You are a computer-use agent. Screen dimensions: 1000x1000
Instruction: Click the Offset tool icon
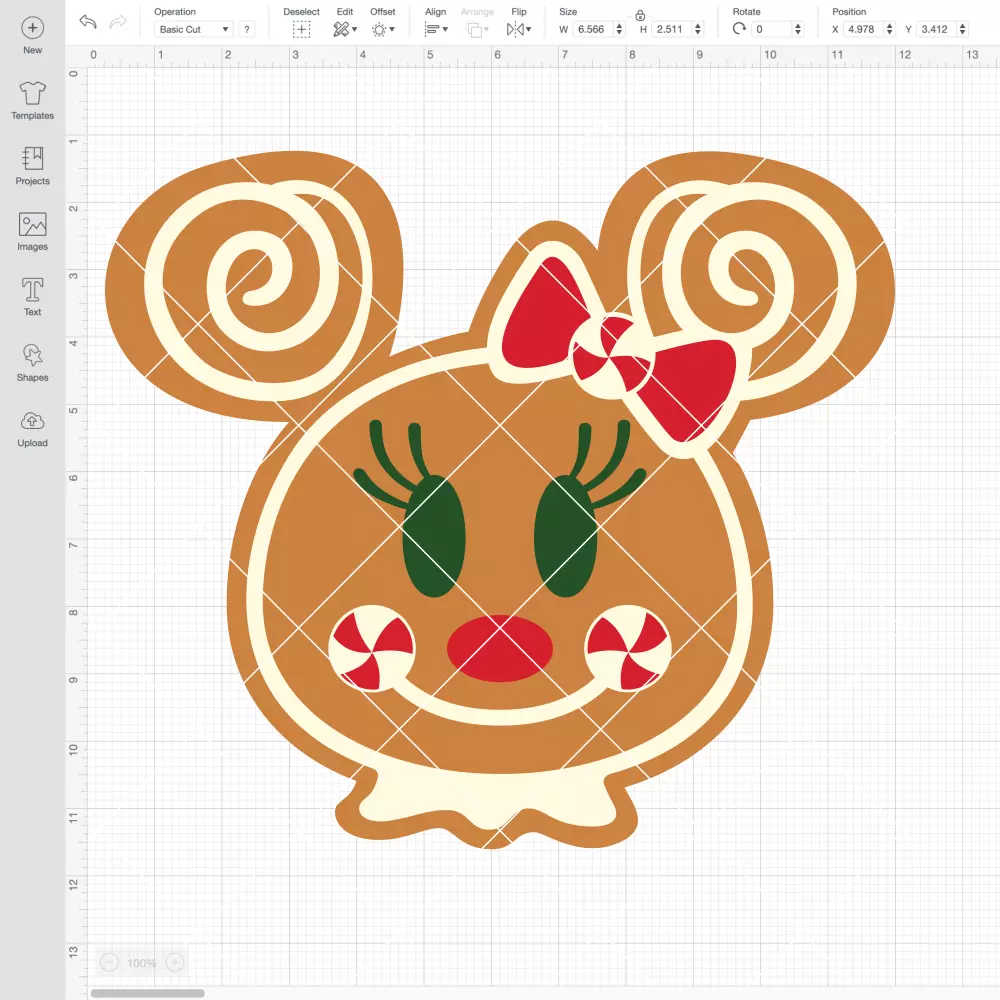[379, 29]
